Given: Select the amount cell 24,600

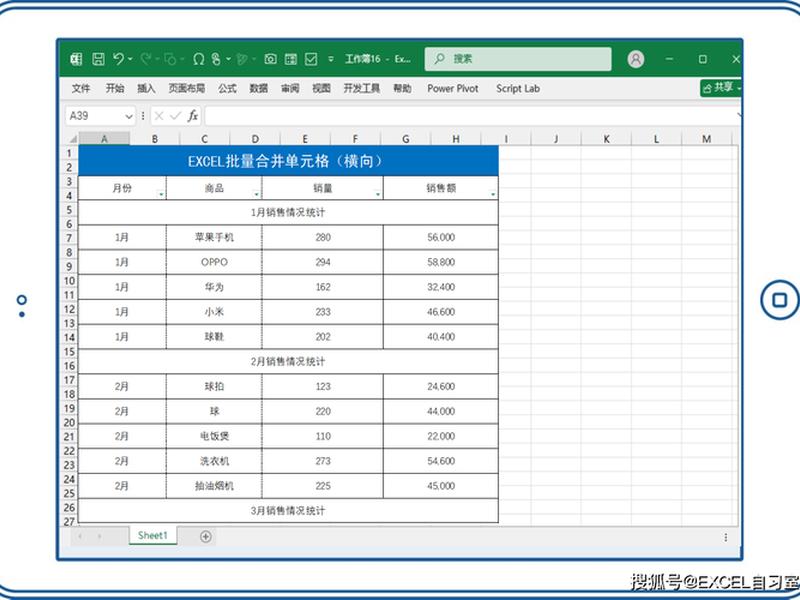Looking at the screenshot, I should tap(441, 387).
